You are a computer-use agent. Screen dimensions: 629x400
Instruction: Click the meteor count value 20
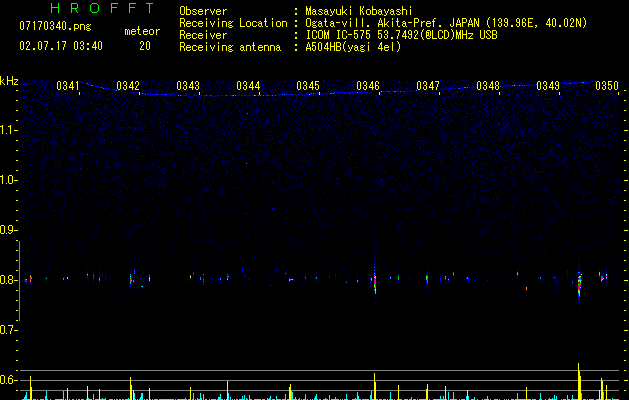[x=145, y=46]
